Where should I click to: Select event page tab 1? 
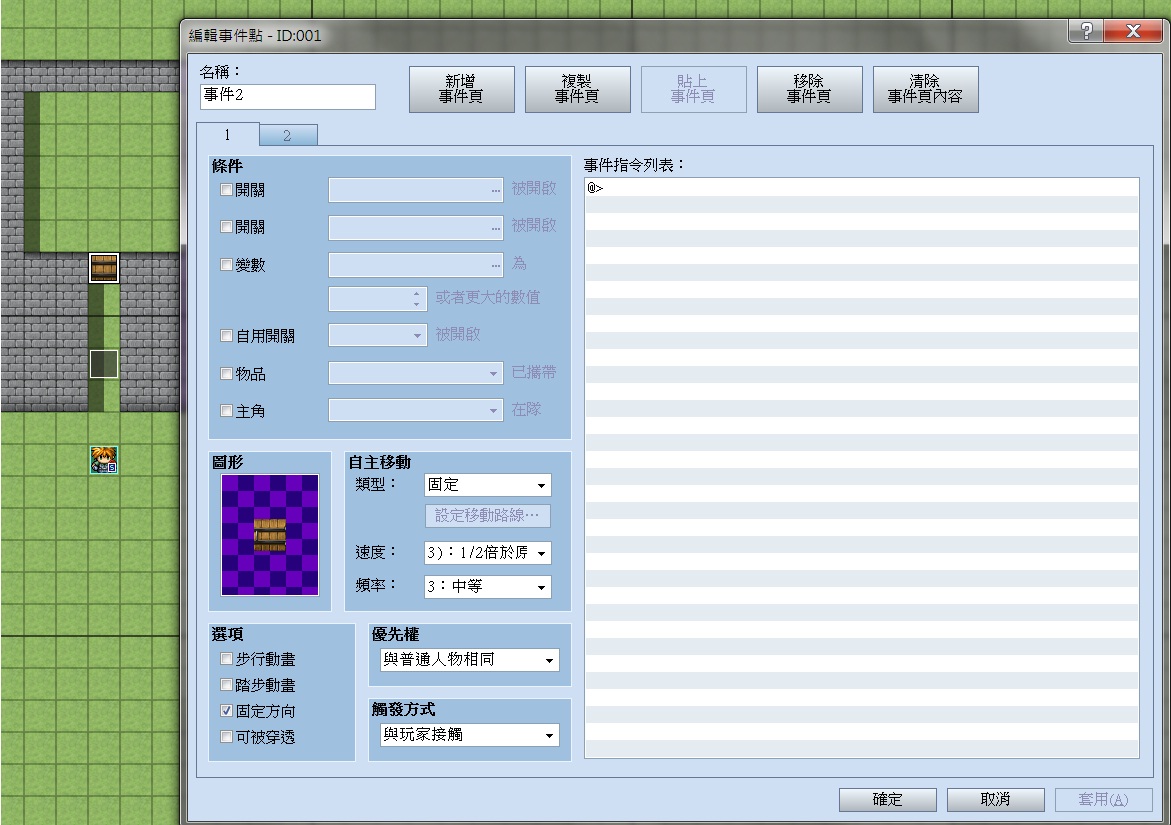click(x=228, y=134)
